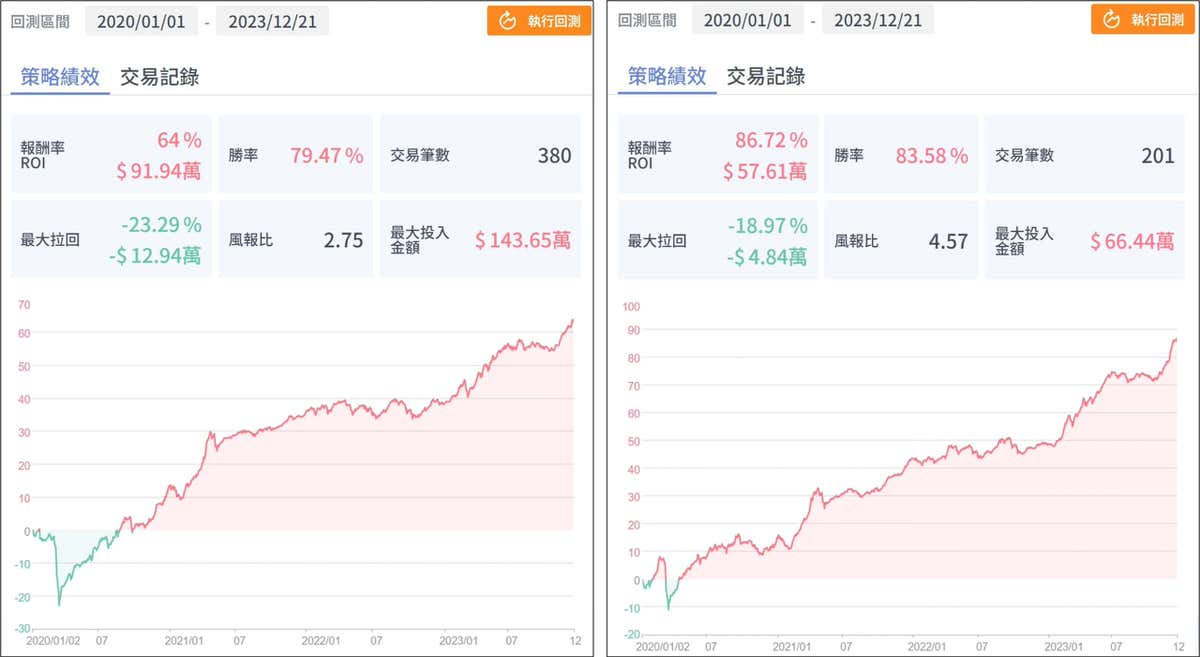The height and width of the screenshot is (657, 1200).
Task: Switch to the 交易記錄 tab in the left panel
Action: 159,77
